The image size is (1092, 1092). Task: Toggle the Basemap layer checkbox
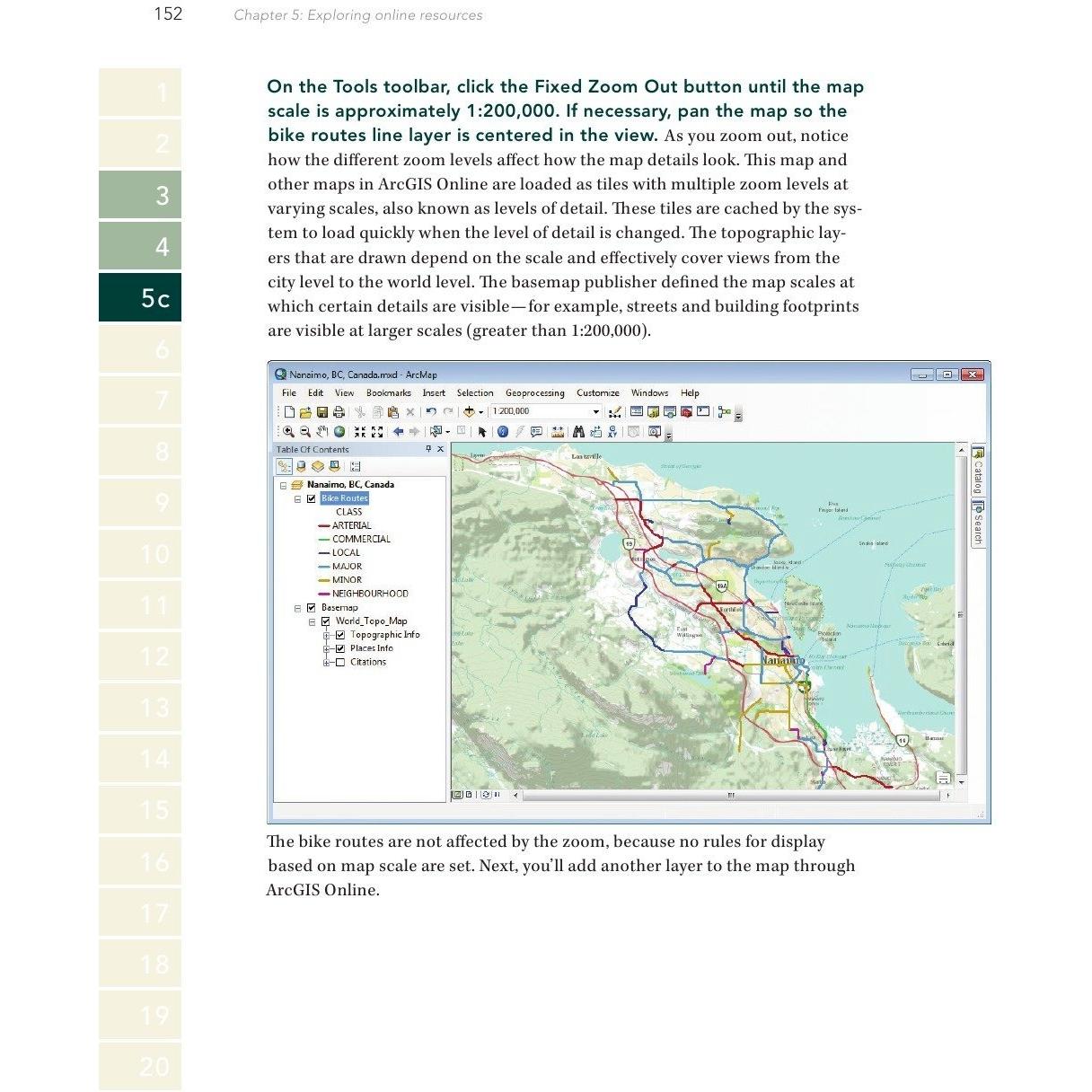point(312,608)
